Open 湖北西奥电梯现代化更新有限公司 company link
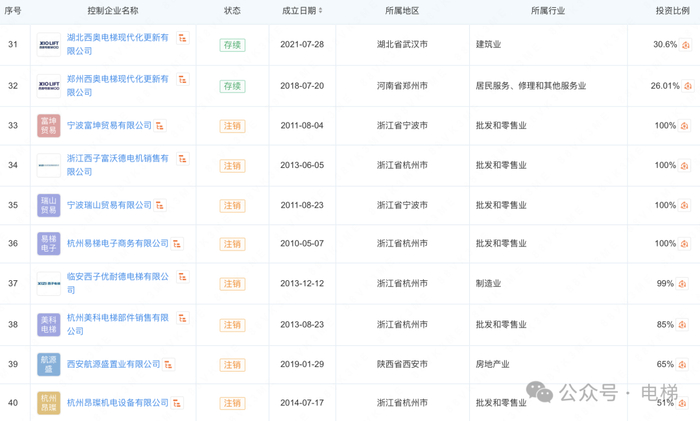The image size is (700, 421). [118, 44]
